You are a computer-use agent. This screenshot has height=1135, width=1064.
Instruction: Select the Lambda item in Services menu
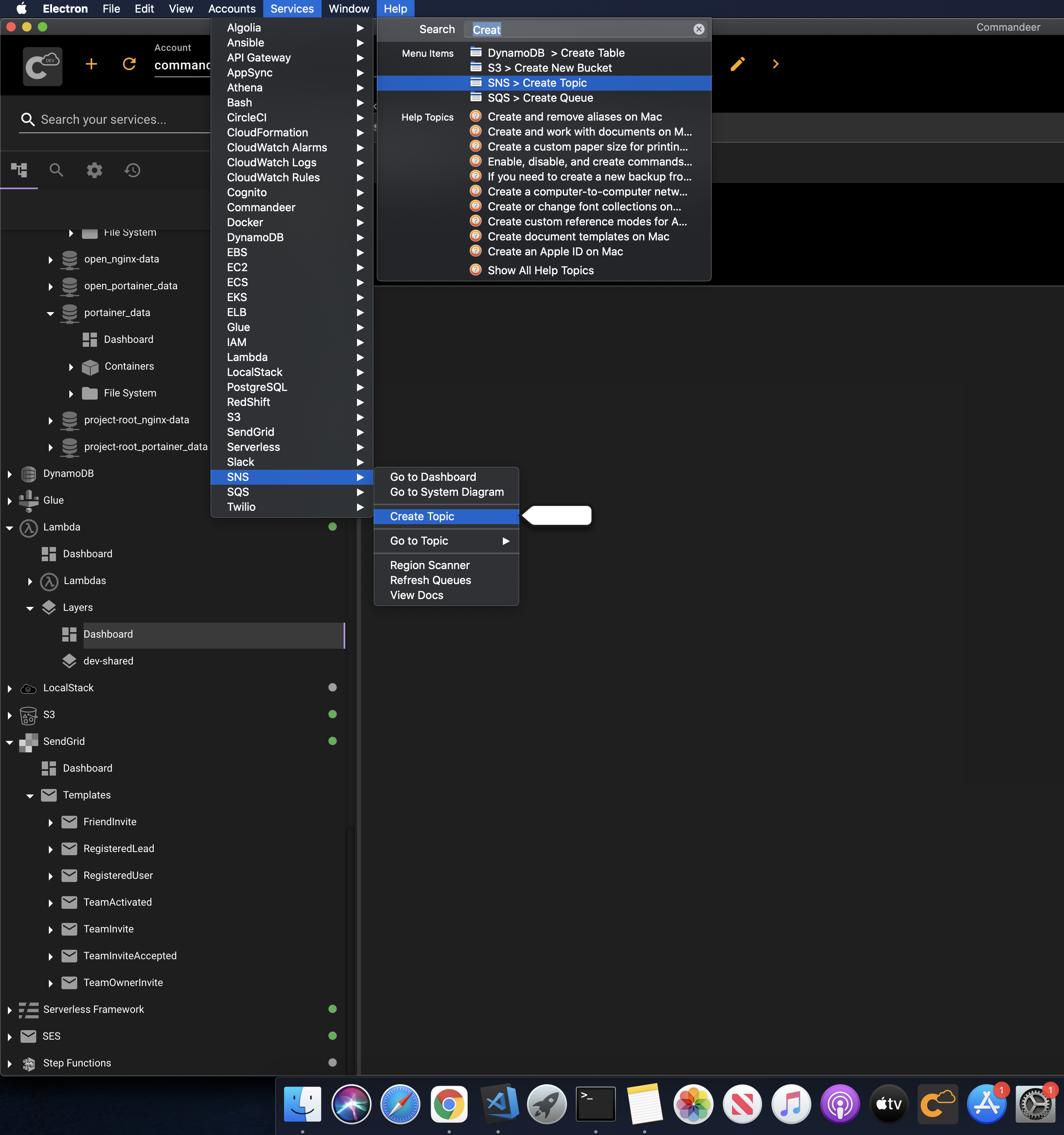292,357
